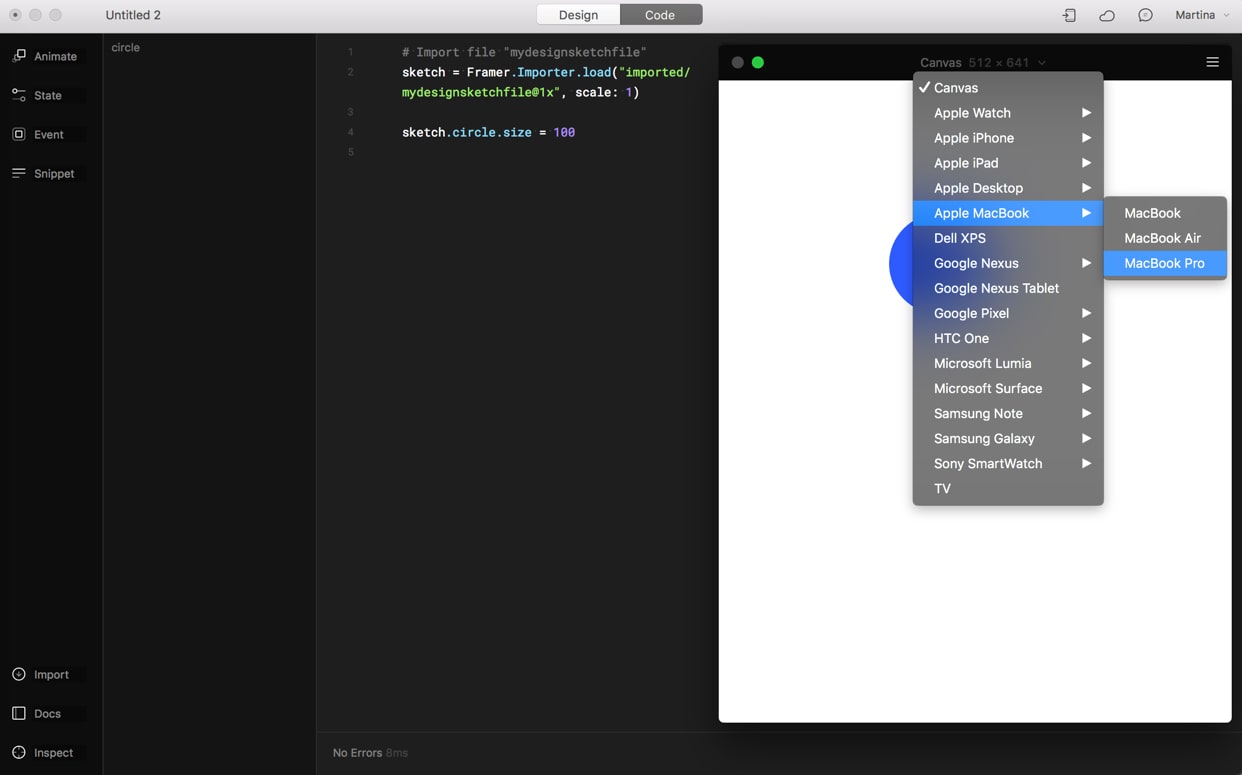Screen dimensions: 1242x775
Task: Click the 'No Errors' status text
Action: 358,752
